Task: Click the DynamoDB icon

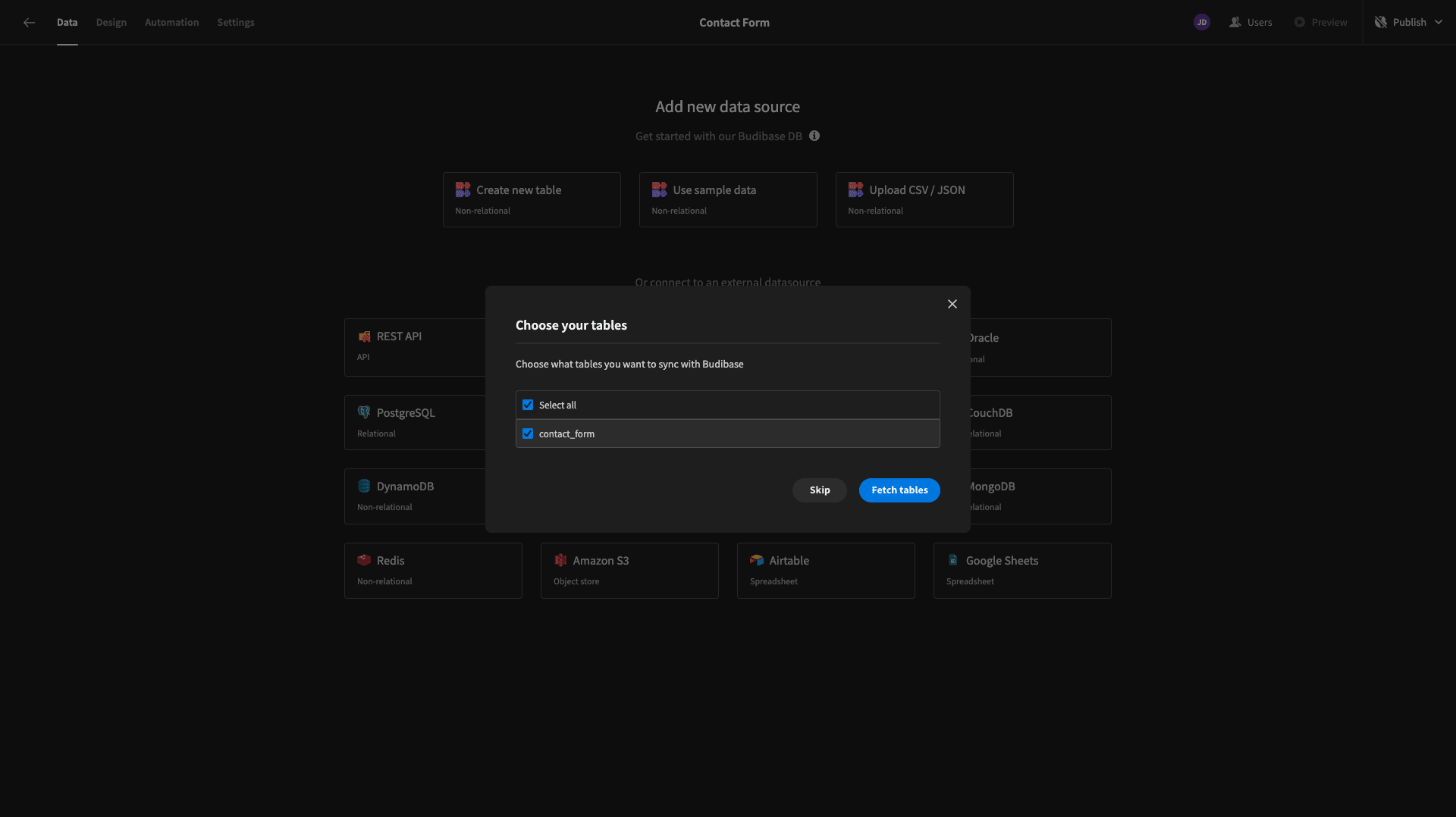Action: click(x=364, y=487)
